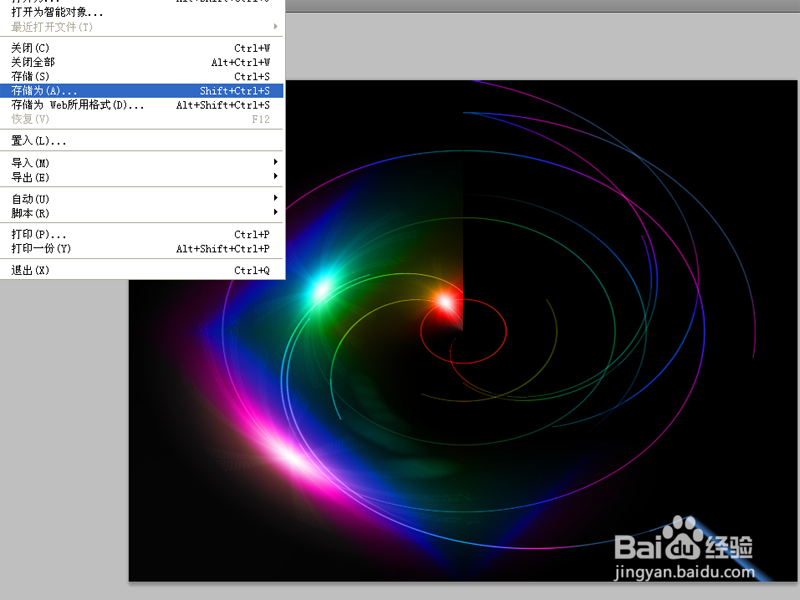The image size is (800, 600).
Task: Click 恢复(V) menu item
Action: coord(142,119)
